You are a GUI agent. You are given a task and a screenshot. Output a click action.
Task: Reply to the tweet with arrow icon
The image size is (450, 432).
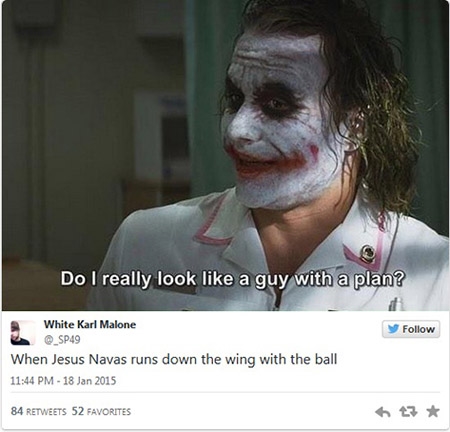382,412
